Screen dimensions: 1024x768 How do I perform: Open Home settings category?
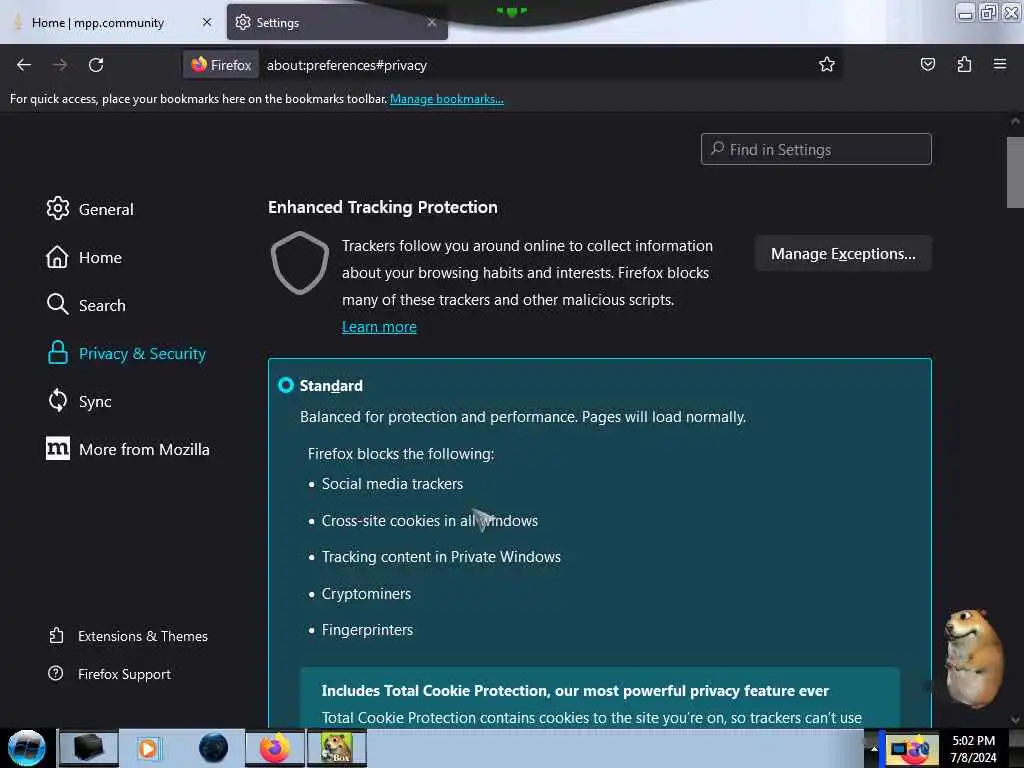pyautogui.click(x=84, y=257)
